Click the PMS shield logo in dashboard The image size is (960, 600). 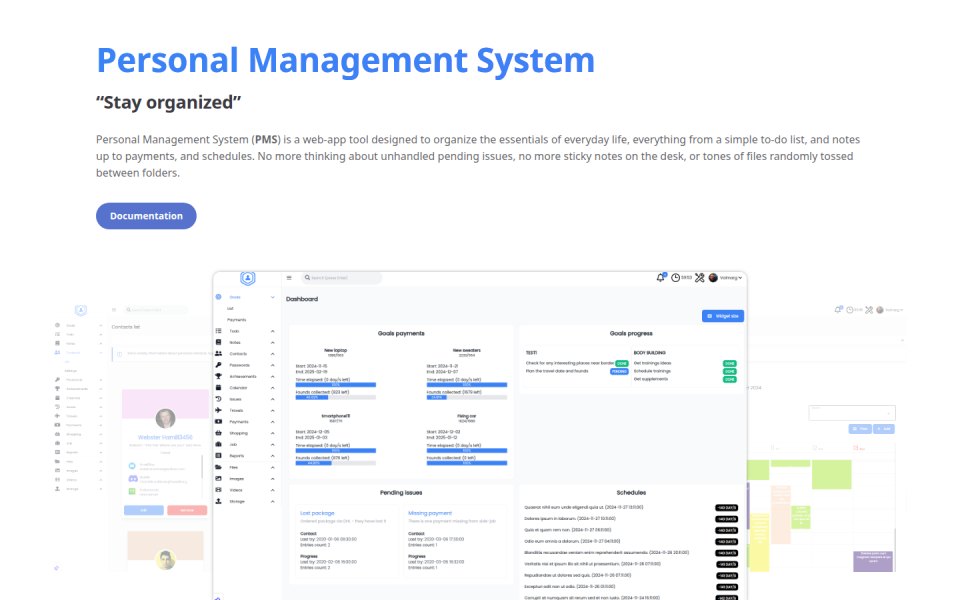(x=247, y=279)
